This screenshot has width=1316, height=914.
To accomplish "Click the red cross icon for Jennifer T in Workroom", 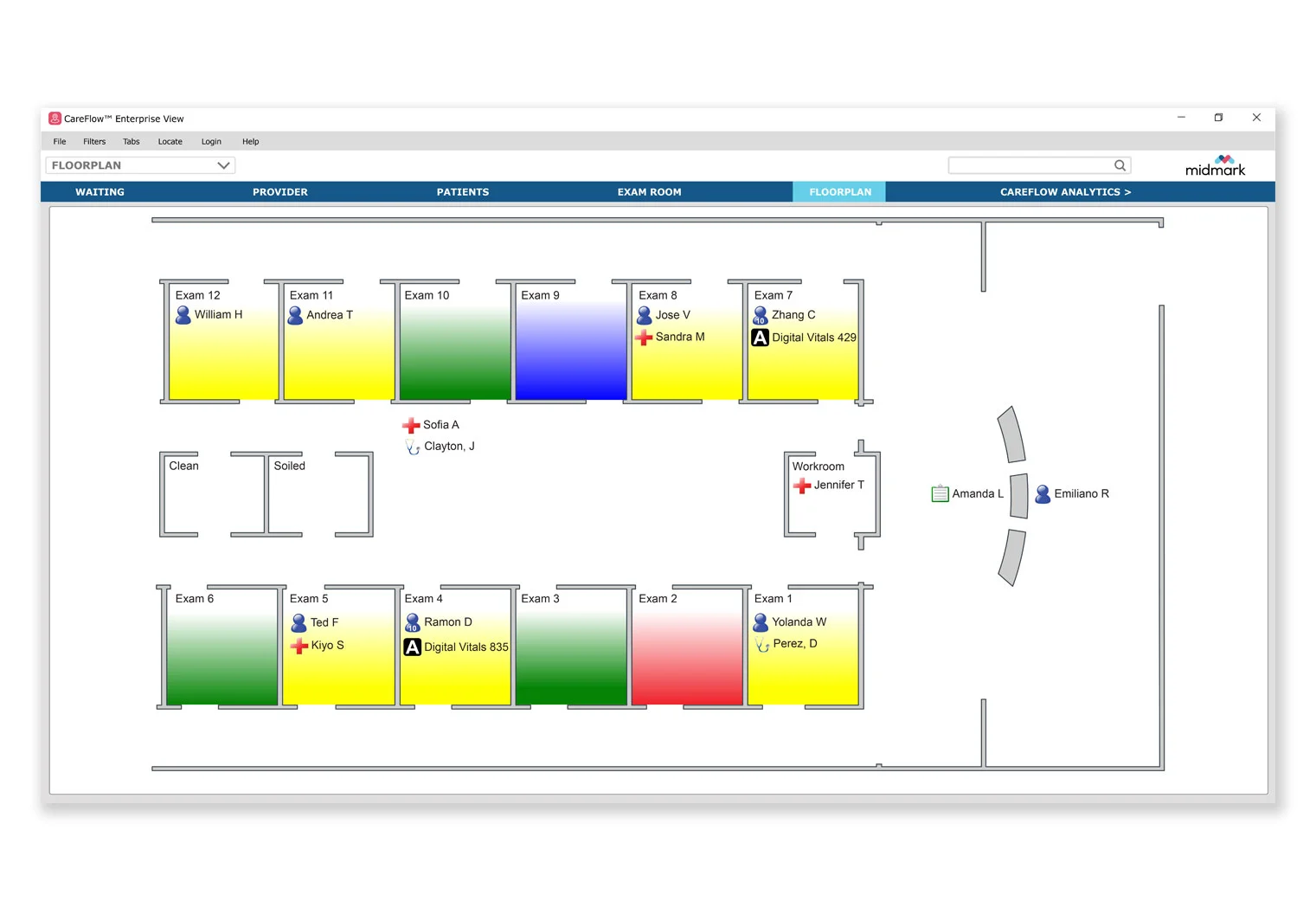I will [800, 486].
